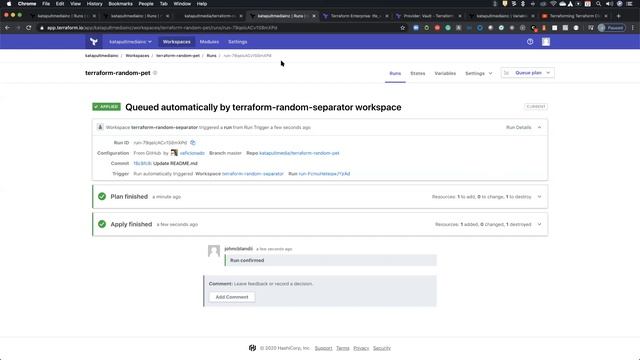The height and width of the screenshot is (360, 640).
Task: Click the Terms link in footer
Action: coord(342,348)
